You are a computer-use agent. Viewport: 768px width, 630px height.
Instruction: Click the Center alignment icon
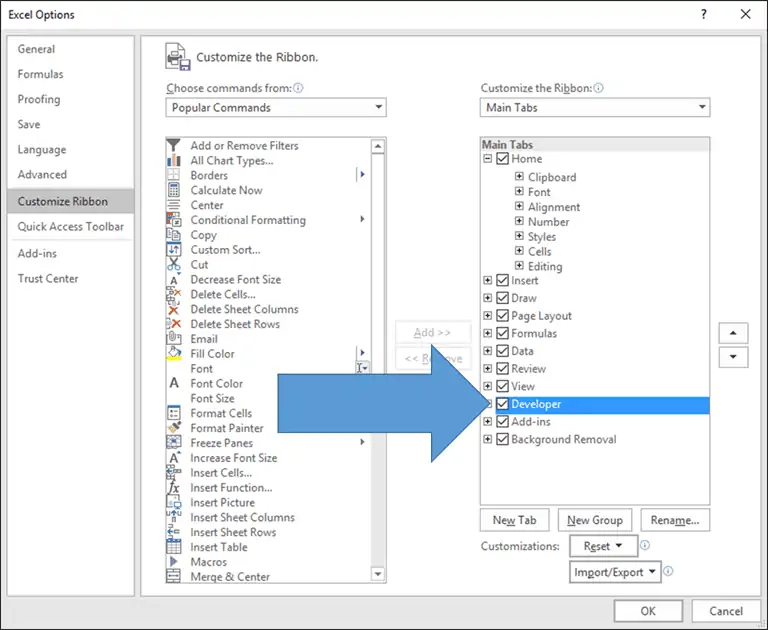click(173, 205)
